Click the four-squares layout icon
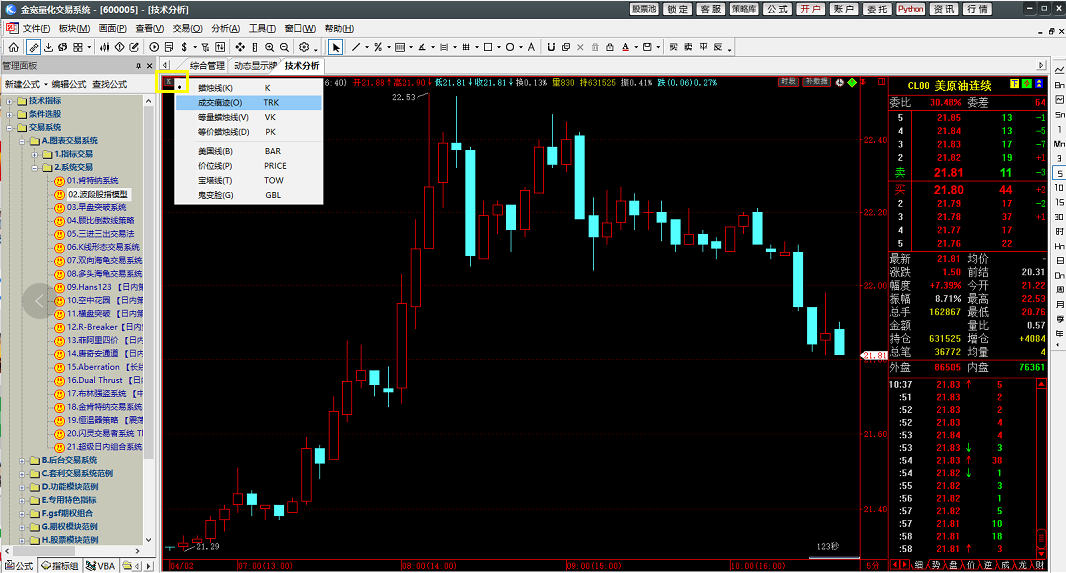1066x573 pixels. click(x=78, y=48)
